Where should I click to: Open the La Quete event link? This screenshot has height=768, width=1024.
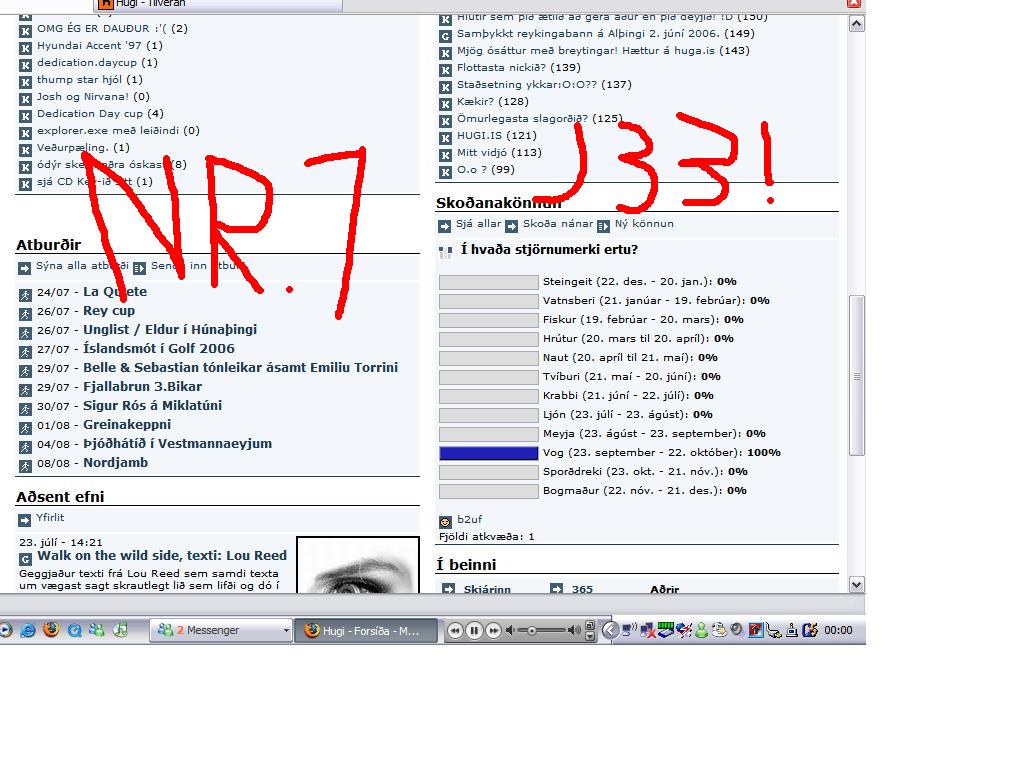pos(115,291)
